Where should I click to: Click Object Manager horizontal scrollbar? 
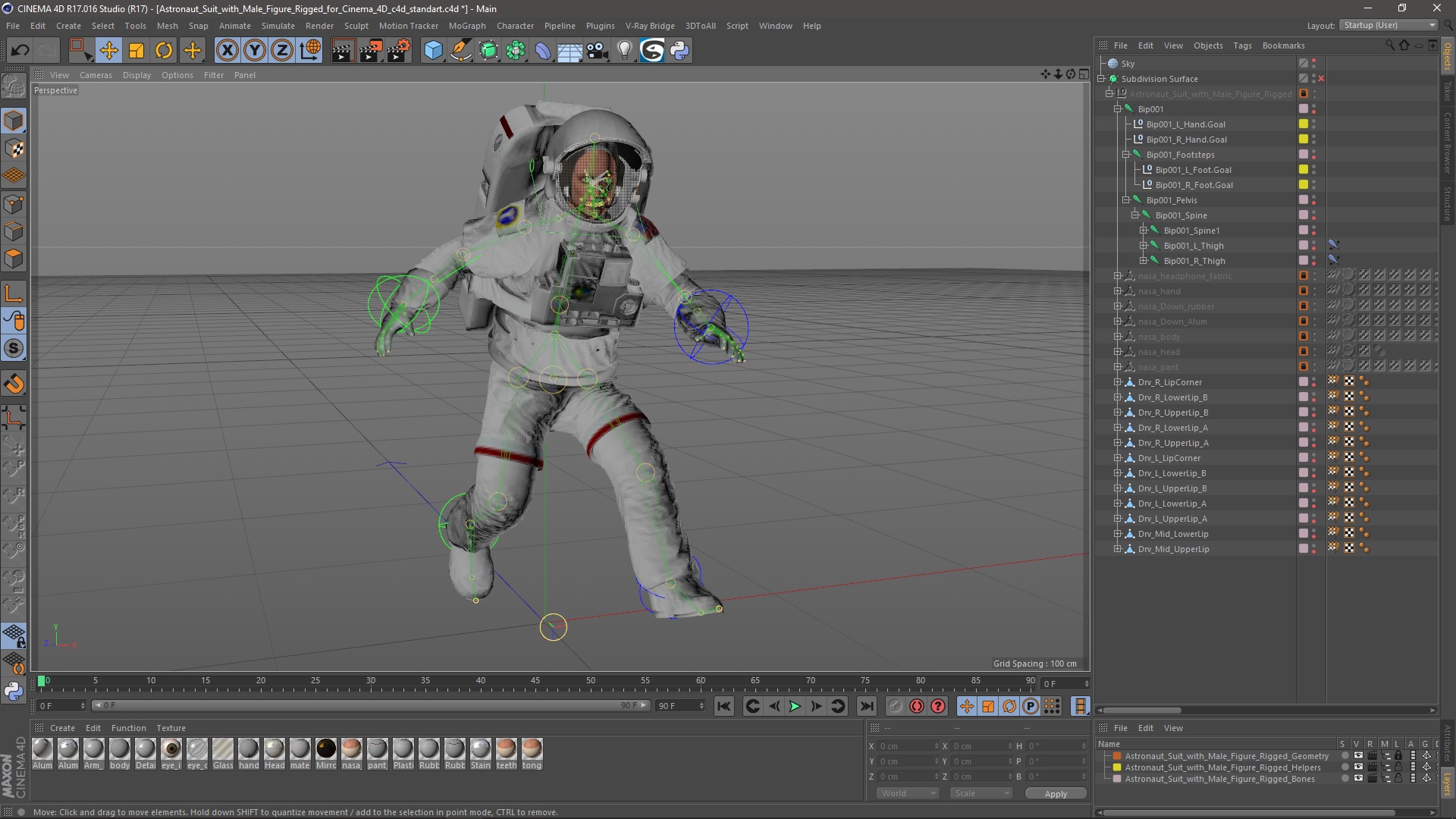pos(1141,711)
